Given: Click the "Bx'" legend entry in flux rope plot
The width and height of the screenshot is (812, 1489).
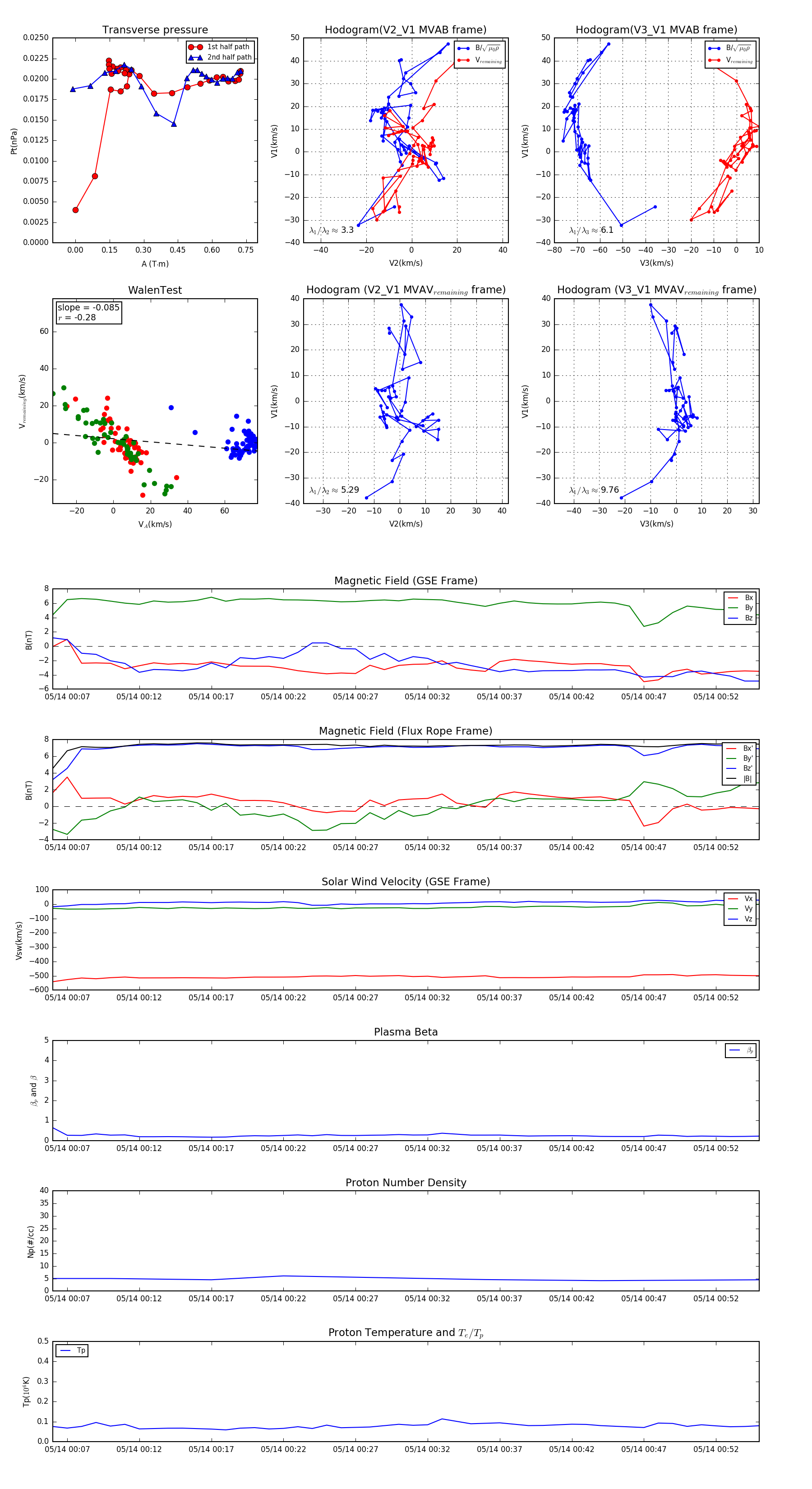Looking at the screenshot, I should [740, 748].
